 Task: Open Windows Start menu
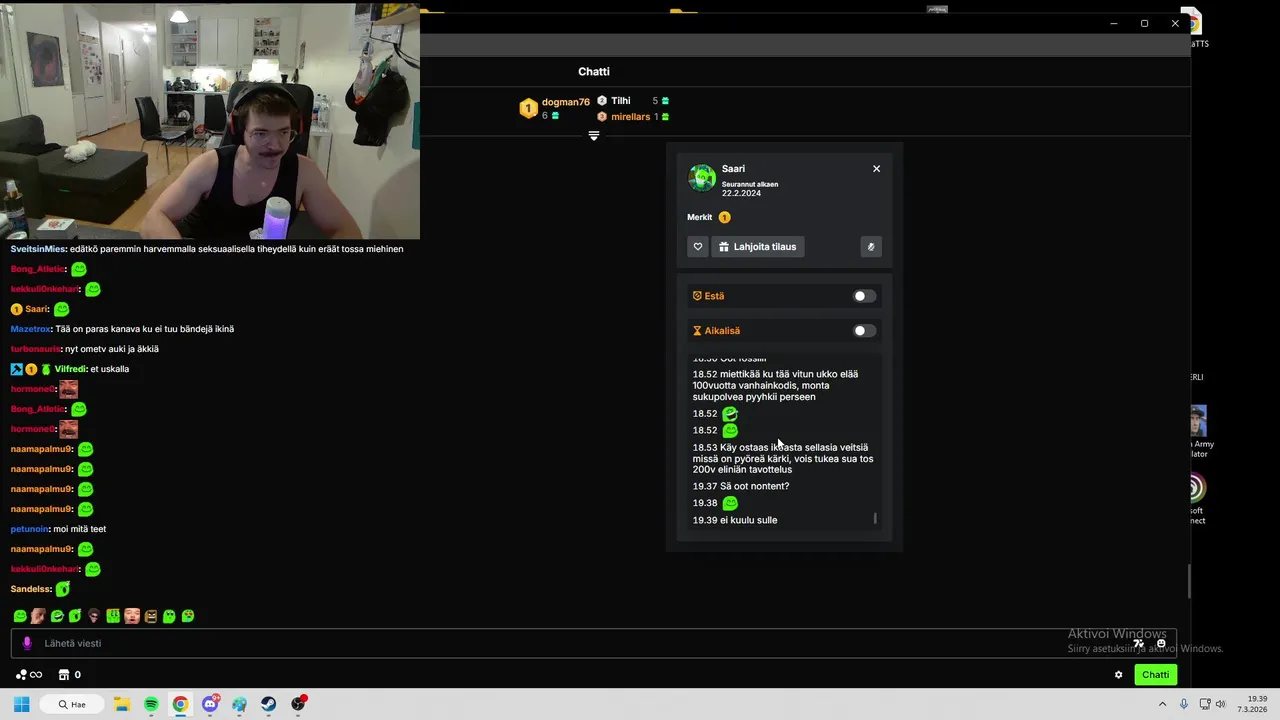tap(21, 704)
